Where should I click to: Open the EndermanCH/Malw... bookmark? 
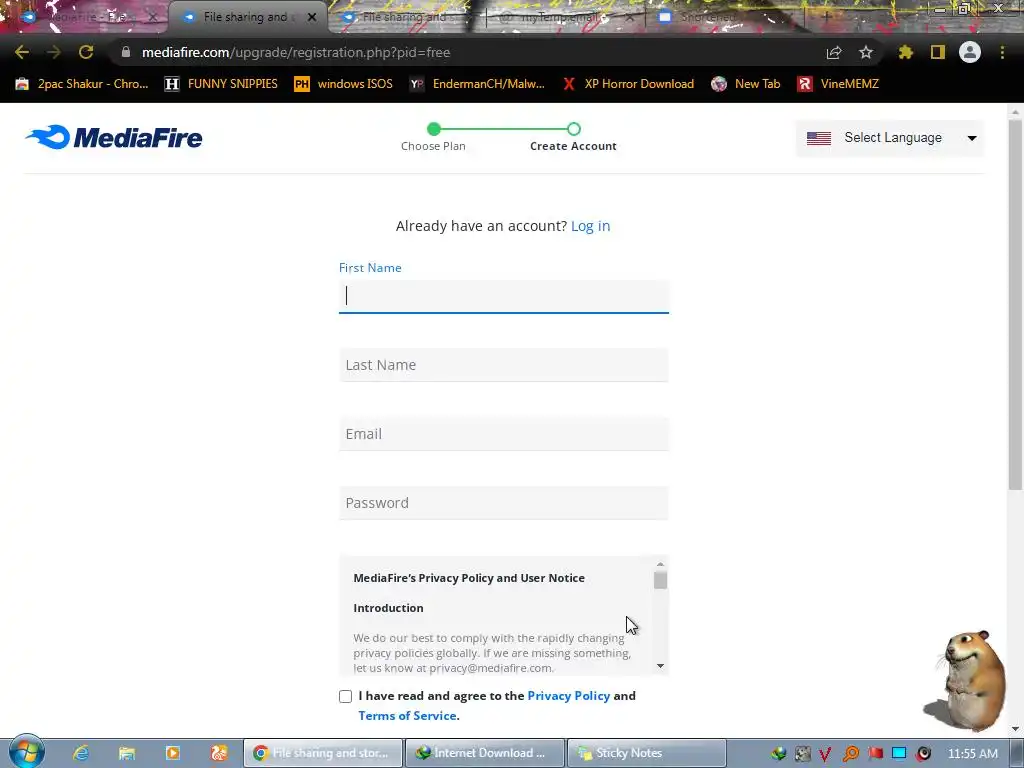(x=477, y=84)
